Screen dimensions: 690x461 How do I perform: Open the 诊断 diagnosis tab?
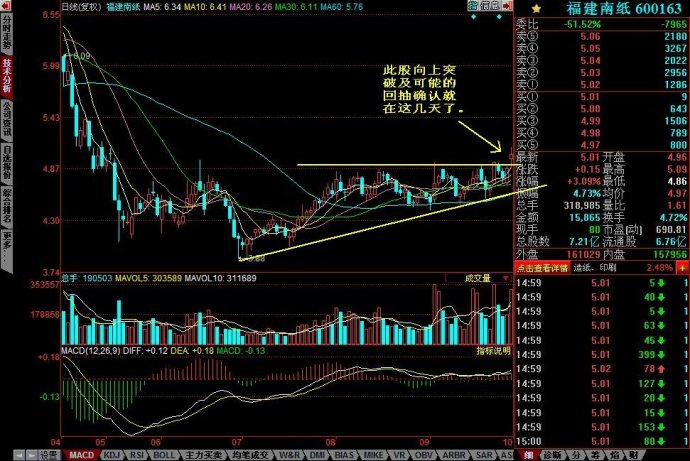[552, 455]
